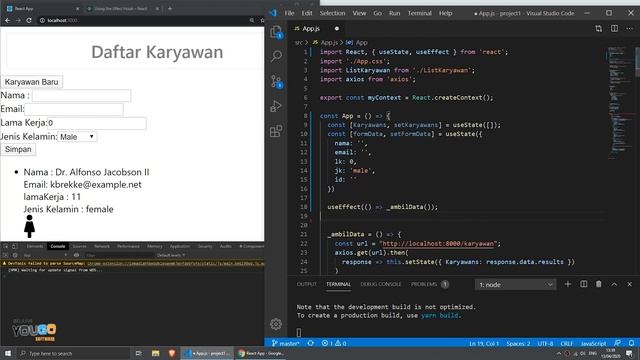Switch to DevTools Network tab
This screenshot has width=640, height=360.
(x=102, y=246)
